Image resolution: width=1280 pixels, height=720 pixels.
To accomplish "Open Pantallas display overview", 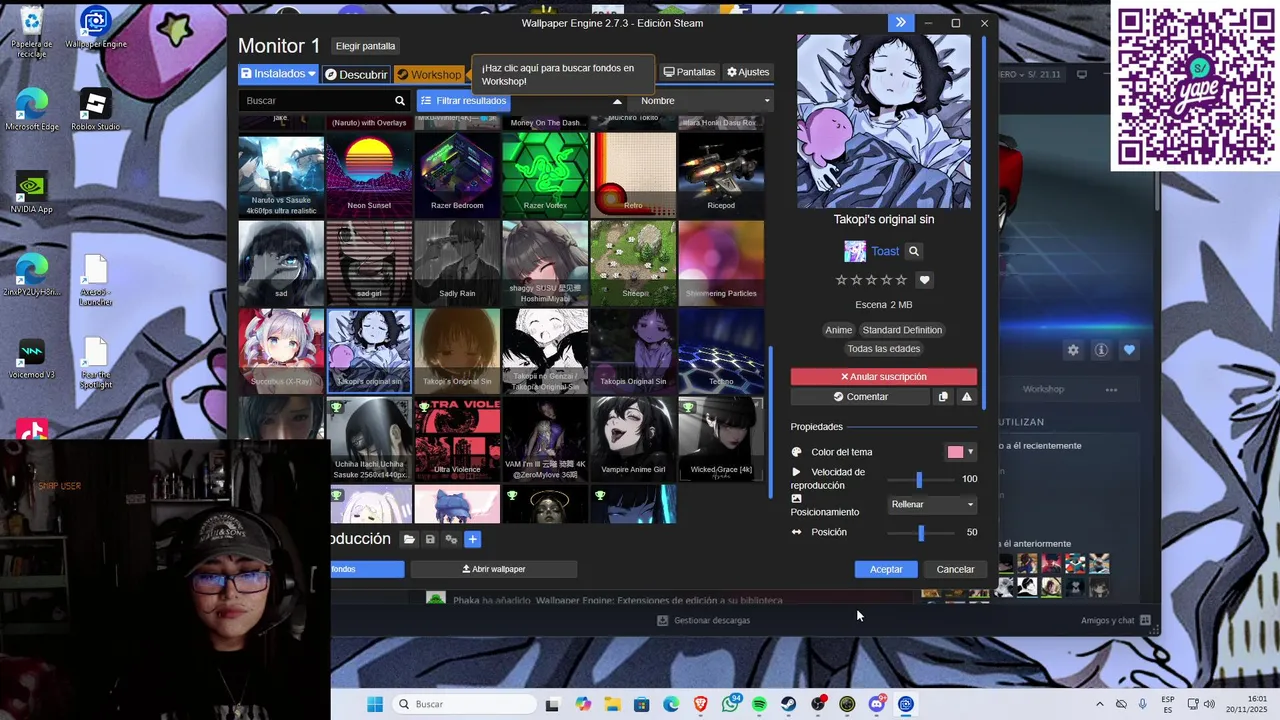I will click(690, 73).
